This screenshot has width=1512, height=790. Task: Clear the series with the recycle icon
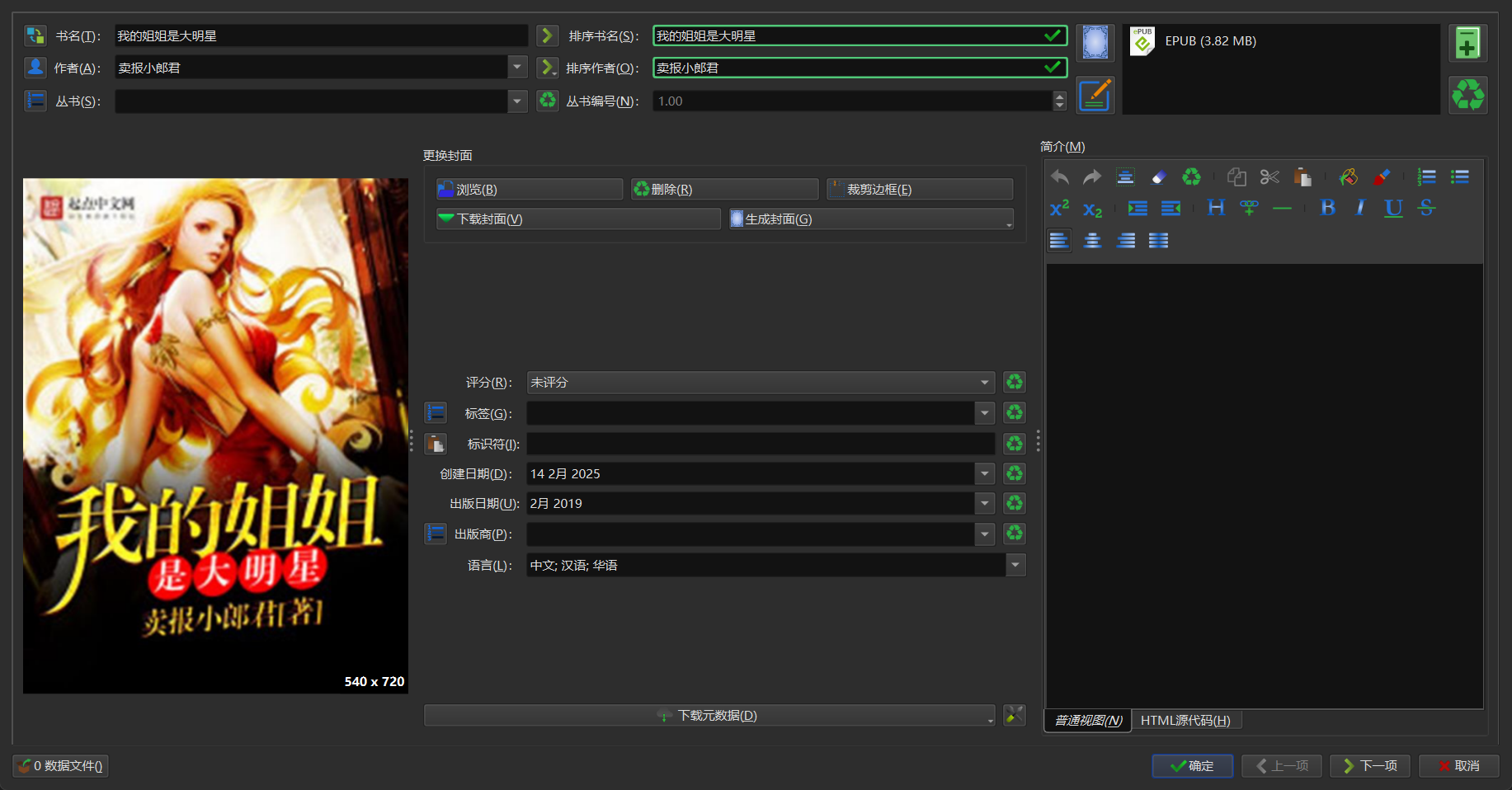[547, 101]
